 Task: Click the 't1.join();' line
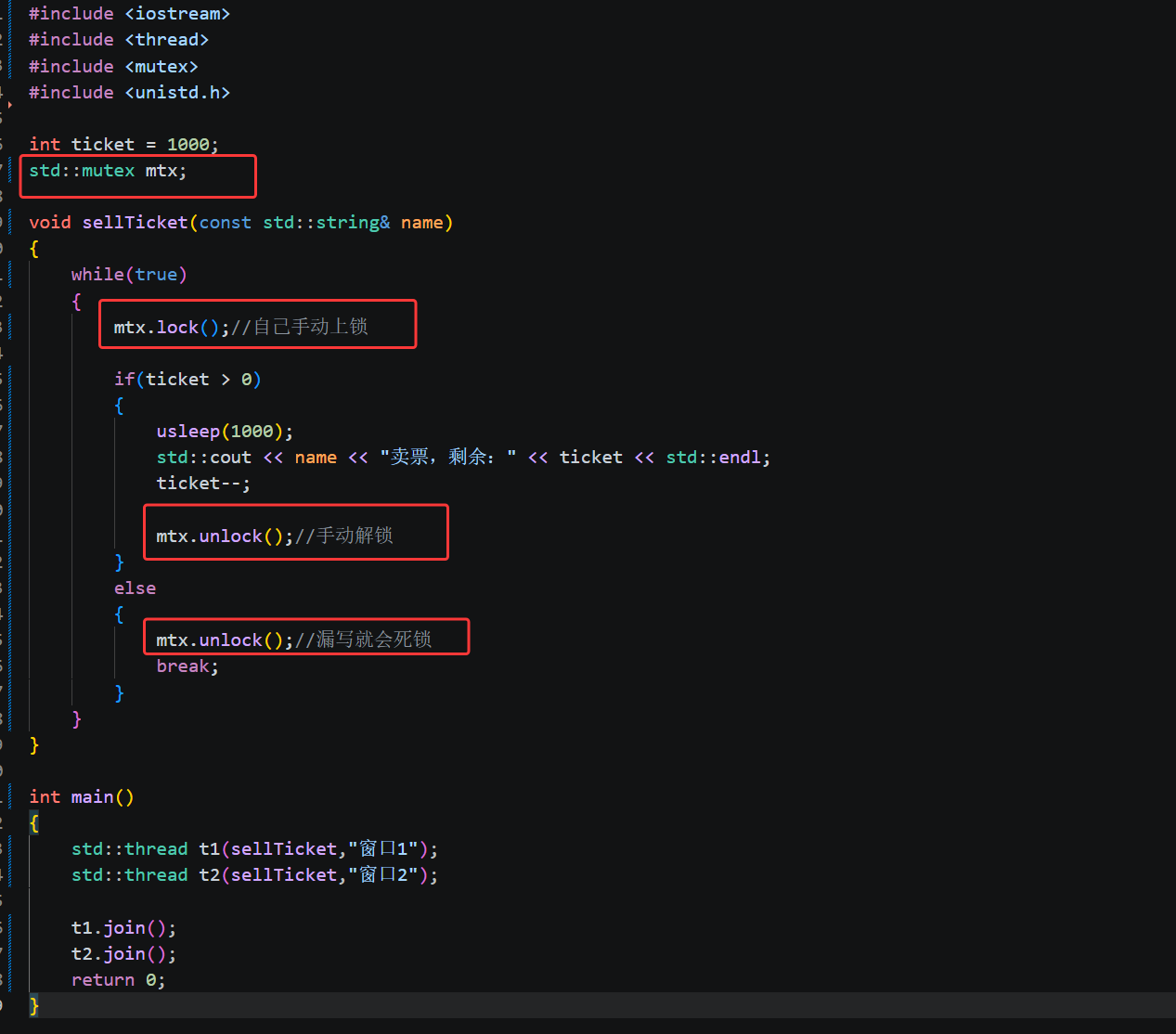[123, 928]
